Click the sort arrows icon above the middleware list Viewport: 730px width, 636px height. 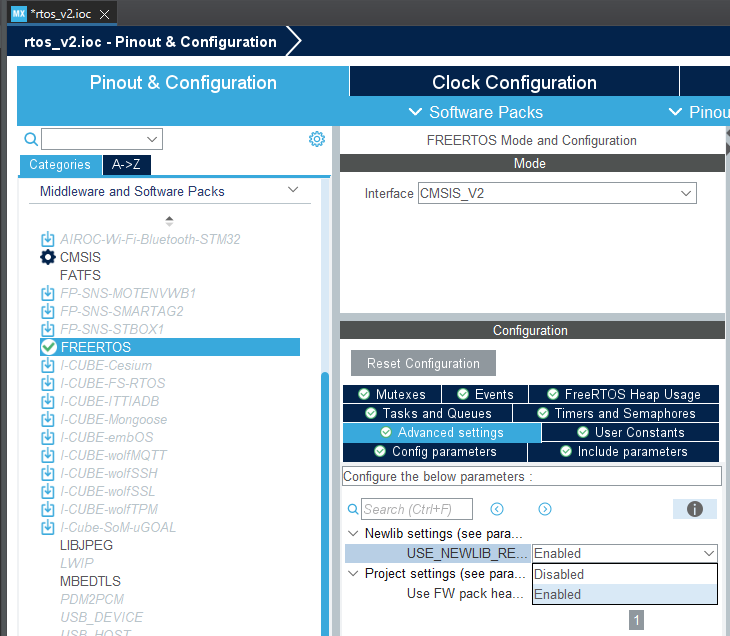pos(169,221)
